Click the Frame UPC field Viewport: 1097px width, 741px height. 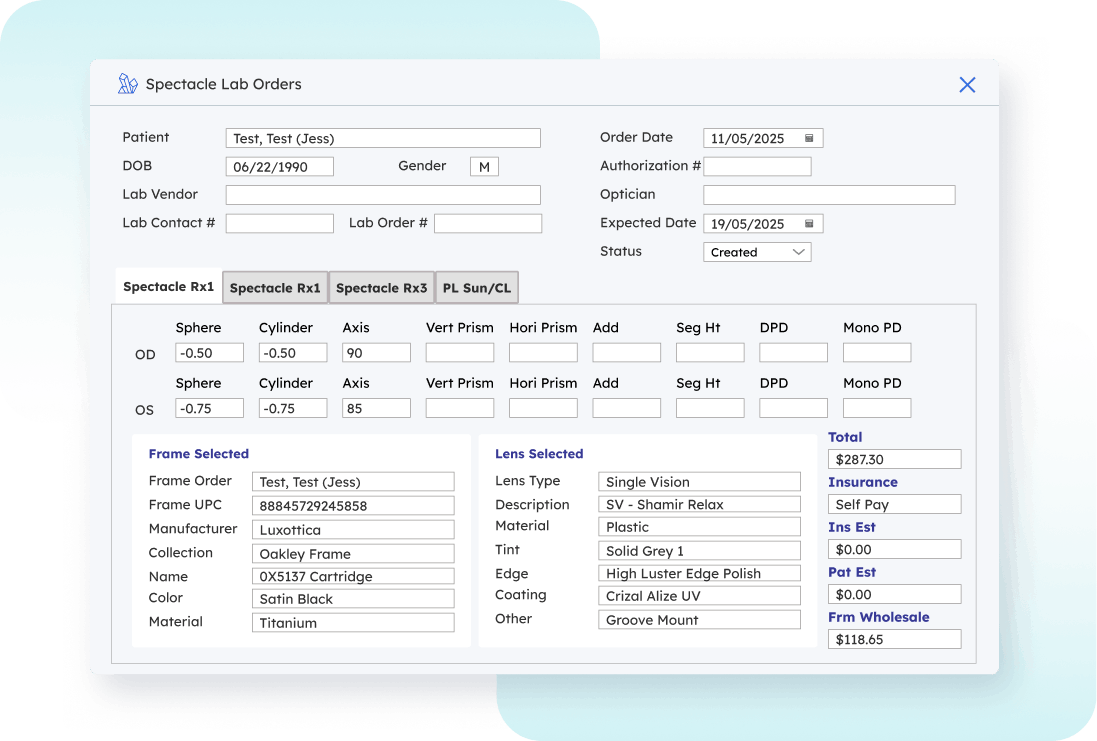click(x=353, y=506)
